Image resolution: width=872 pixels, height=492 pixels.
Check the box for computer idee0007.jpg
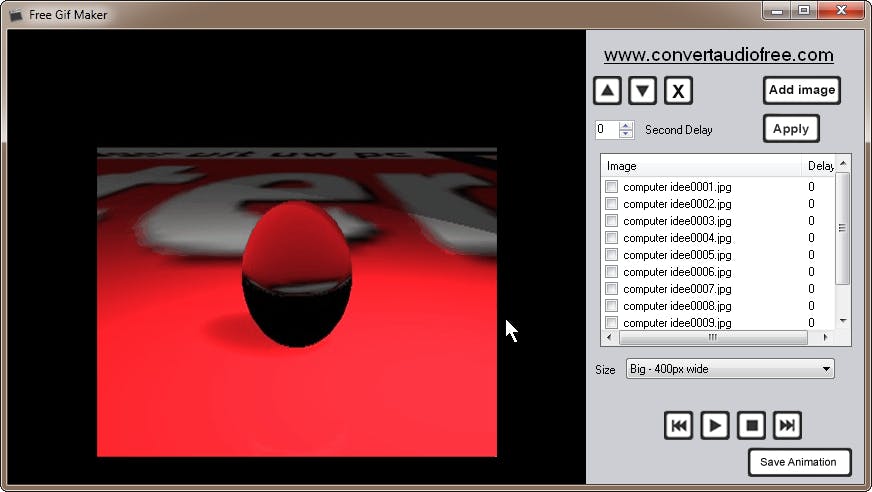click(x=611, y=289)
